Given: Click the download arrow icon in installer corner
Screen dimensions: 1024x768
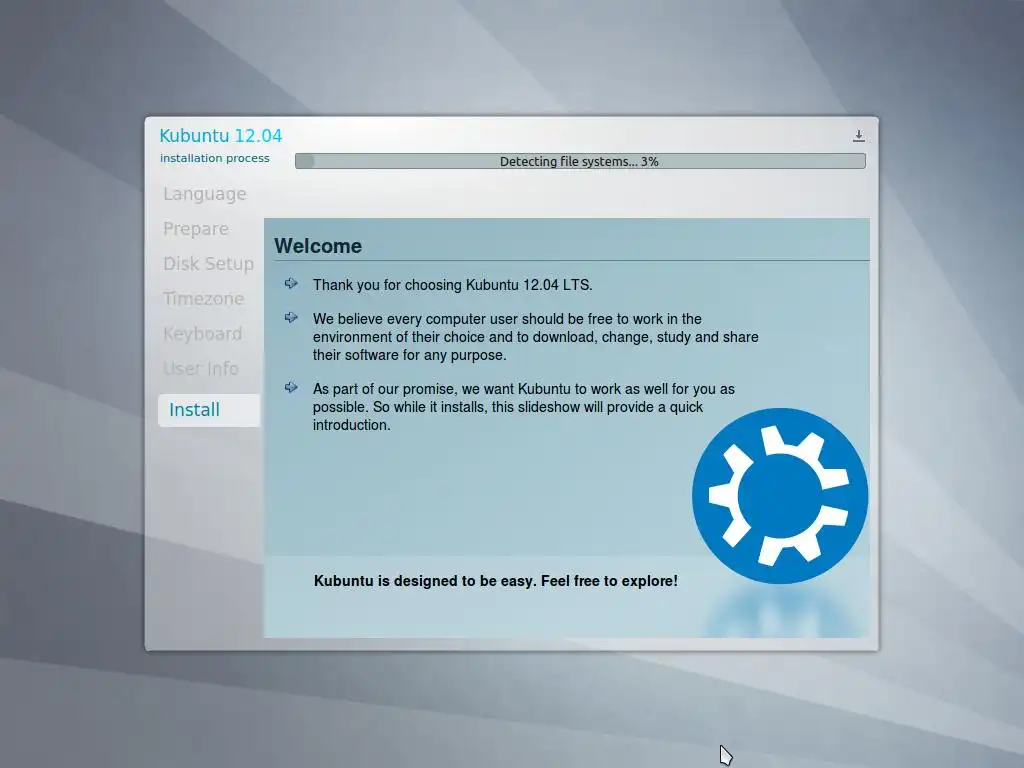Looking at the screenshot, I should 859,136.
